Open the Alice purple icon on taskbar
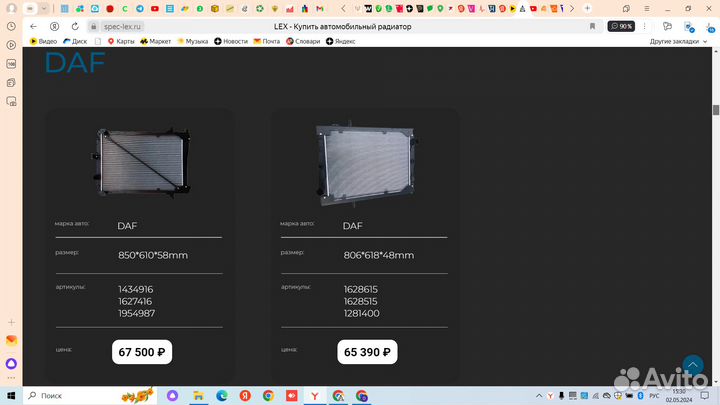 point(172,395)
